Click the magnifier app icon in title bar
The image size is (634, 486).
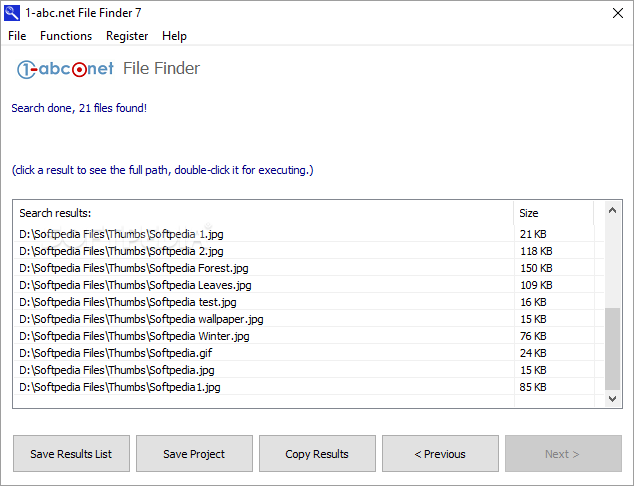(x=12, y=13)
